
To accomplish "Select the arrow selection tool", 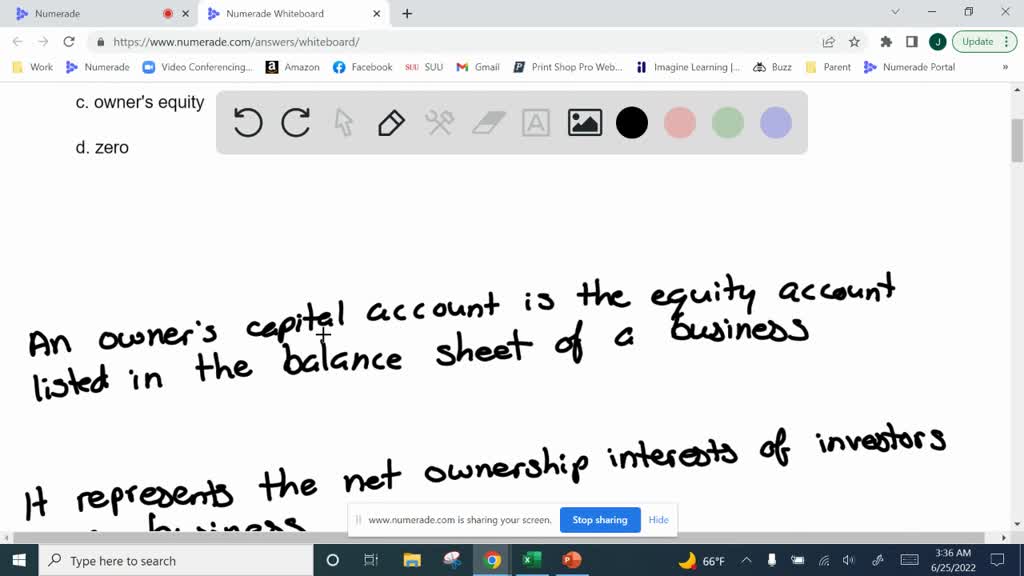I will 343,122.
